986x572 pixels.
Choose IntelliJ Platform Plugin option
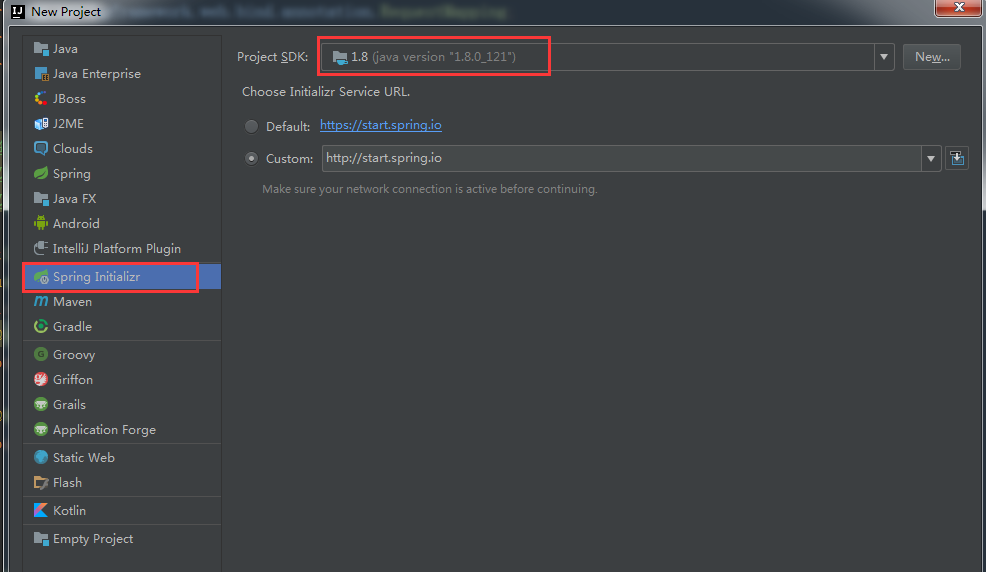[x=116, y=249]
